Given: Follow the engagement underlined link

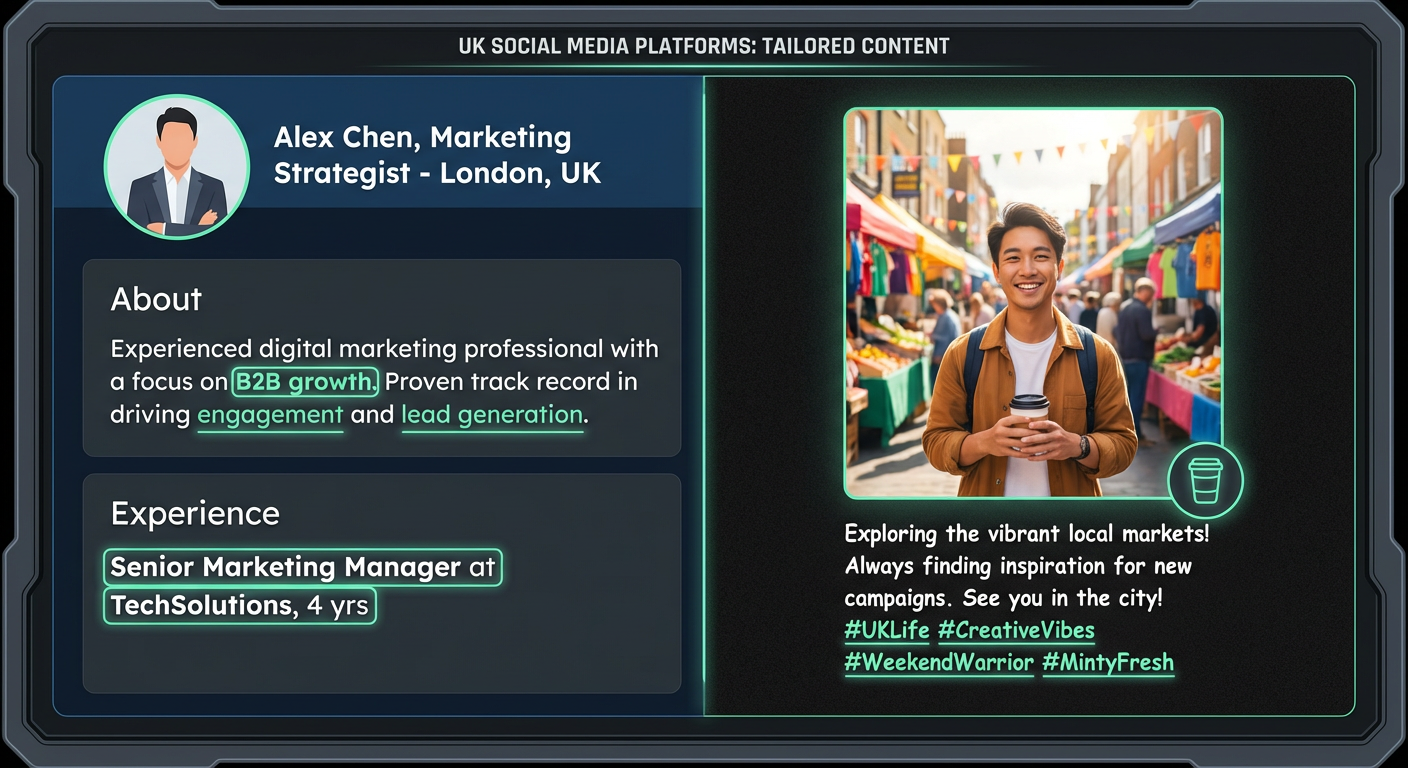Looking at the screenshot, I should pos(270,415).
